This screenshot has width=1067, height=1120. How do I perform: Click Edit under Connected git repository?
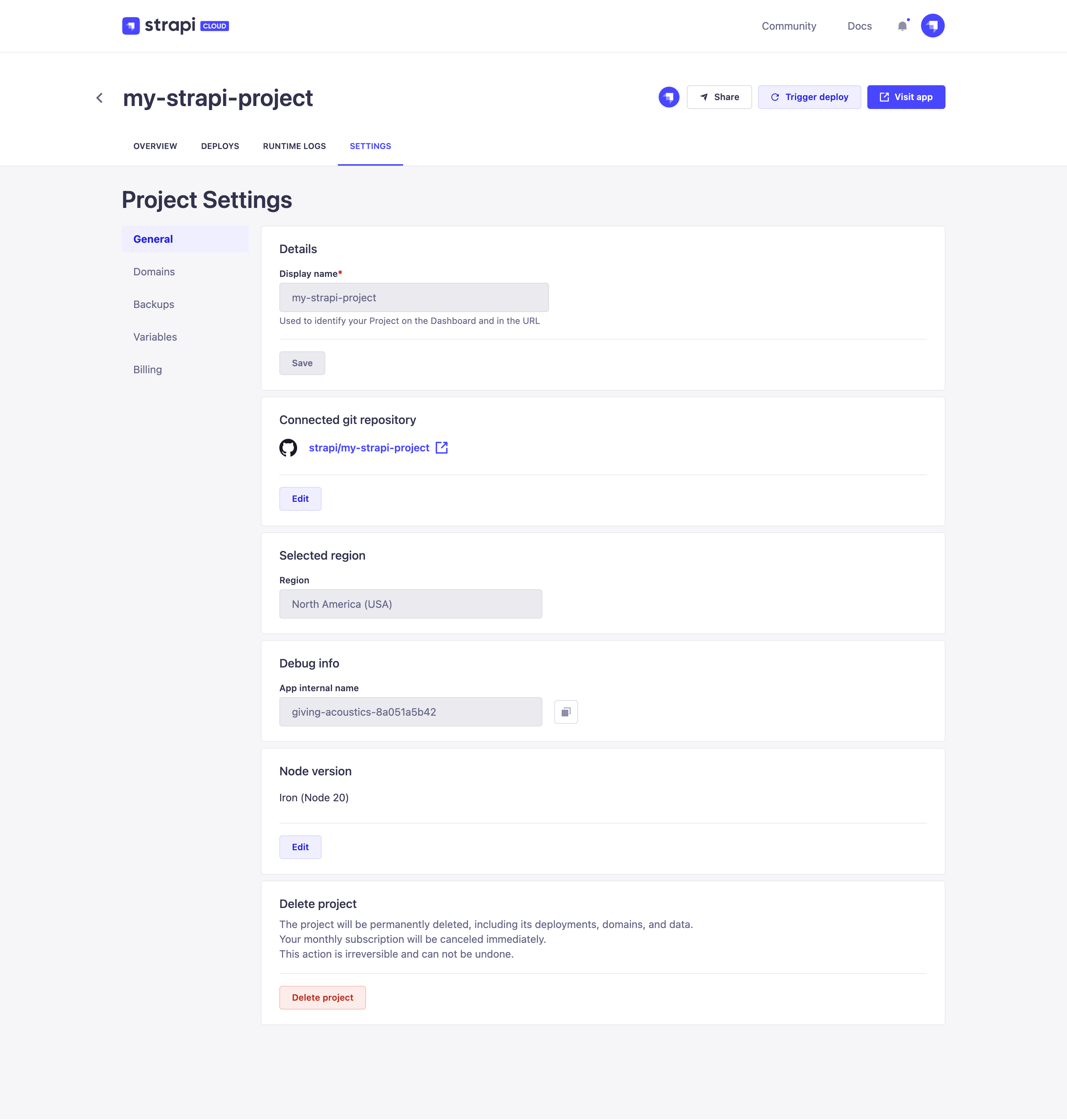coord(300,498)
